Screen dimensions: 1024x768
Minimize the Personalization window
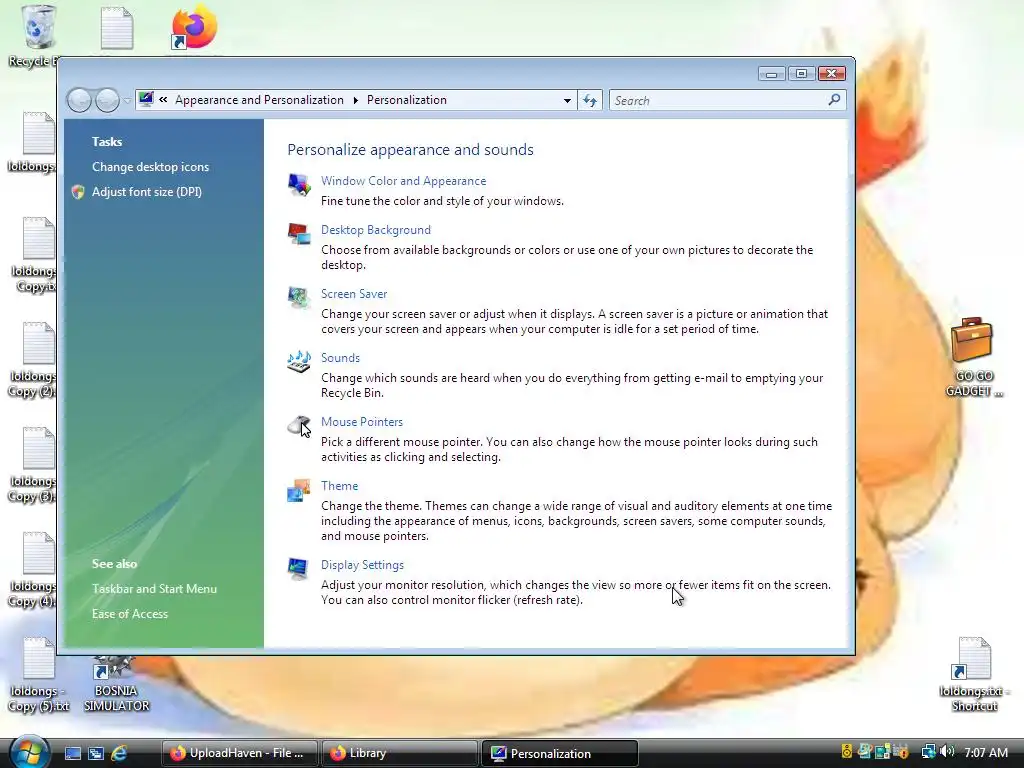[x=771, y=74]
